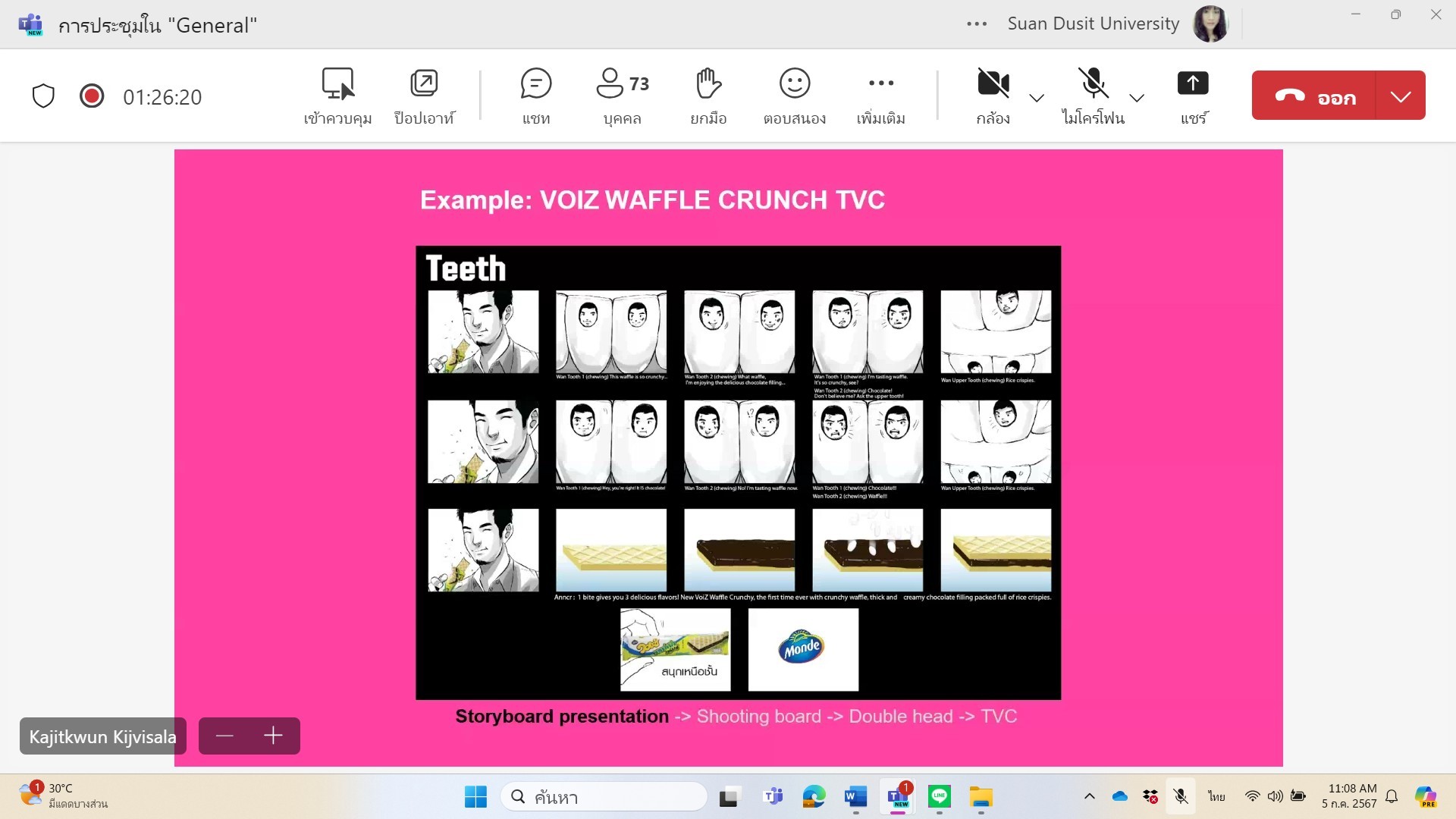This screenshot has height=819, width=1456.
Task: Open settings ellipsis in title bar
Action: tap(977, 24)
